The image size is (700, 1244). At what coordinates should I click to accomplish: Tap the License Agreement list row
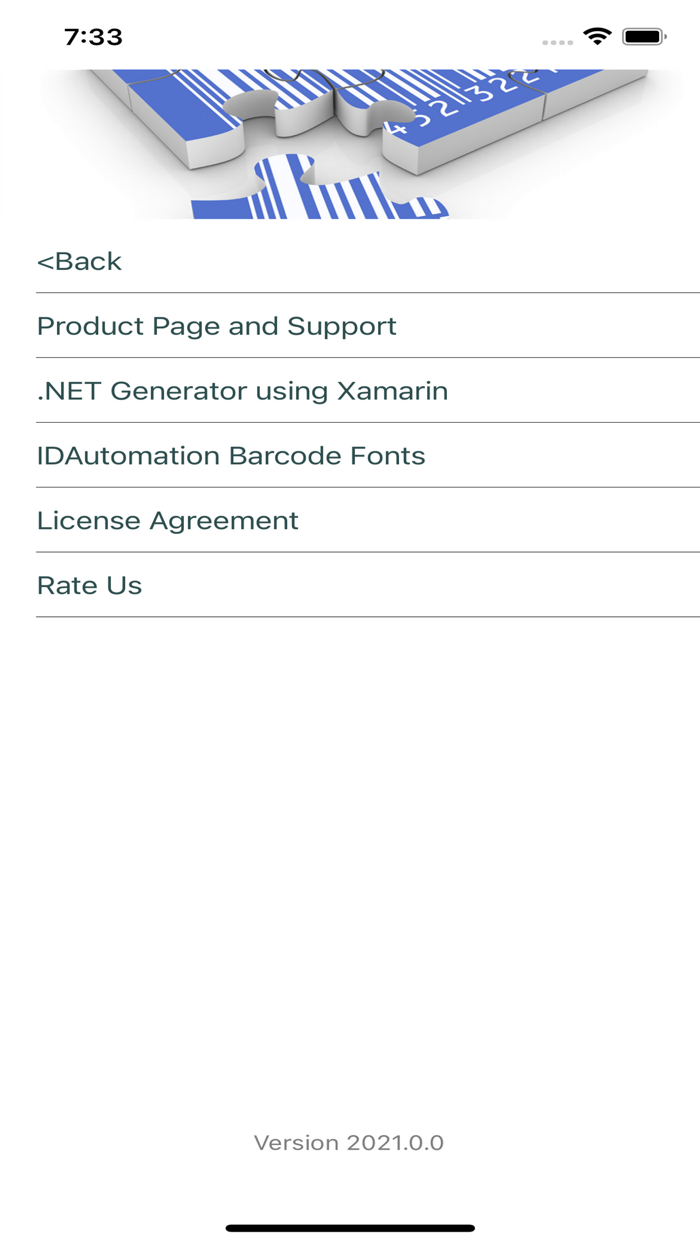coord(350,520)
